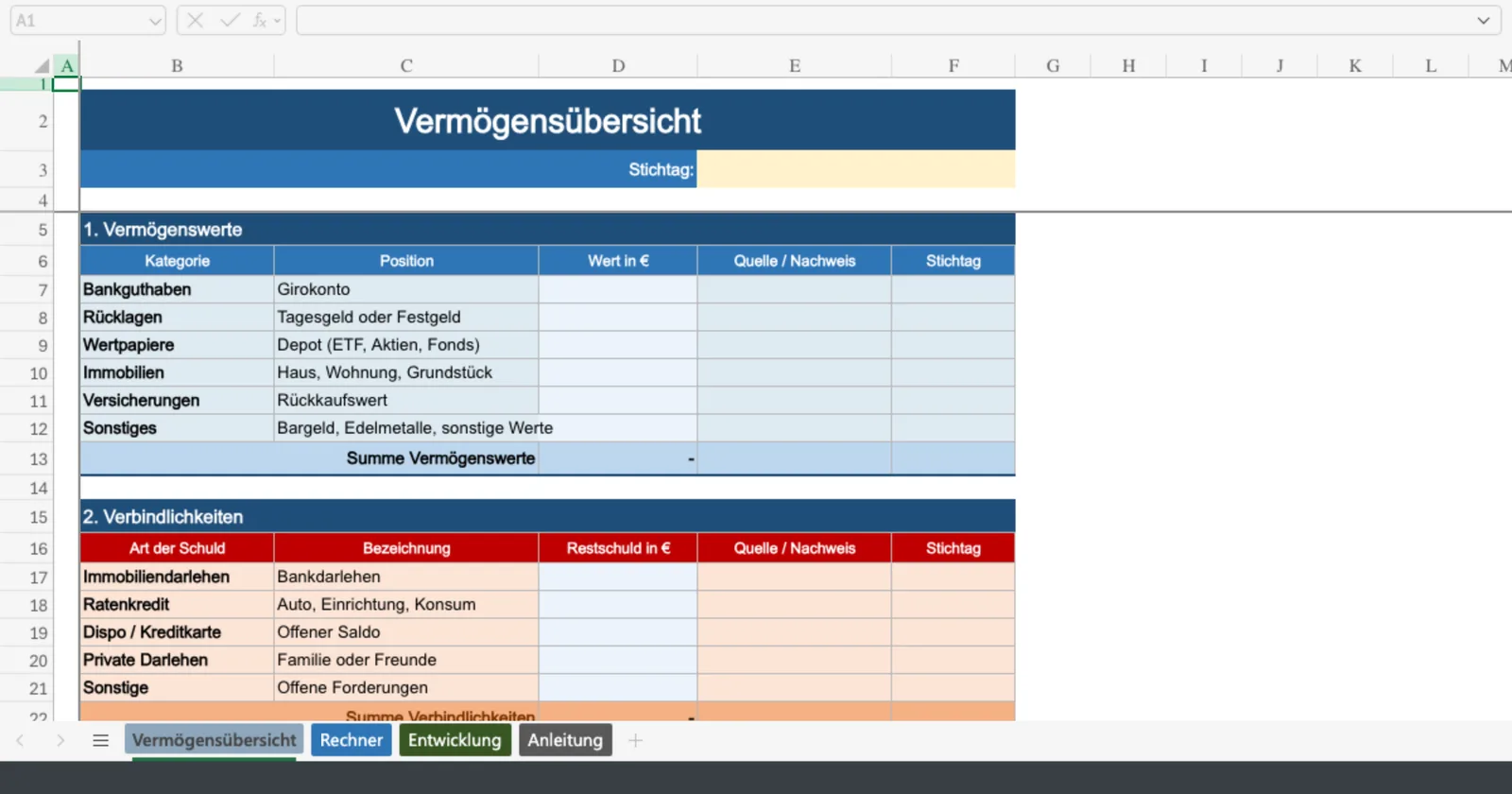Select the '1. Vermögenswerte' section heading

548,230
